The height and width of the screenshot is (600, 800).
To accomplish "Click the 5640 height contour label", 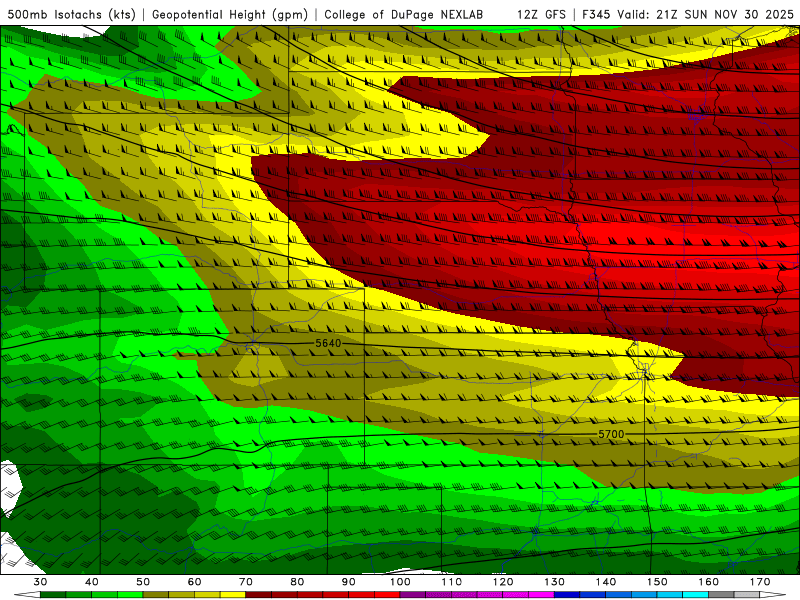I will (x=328, y=343).
